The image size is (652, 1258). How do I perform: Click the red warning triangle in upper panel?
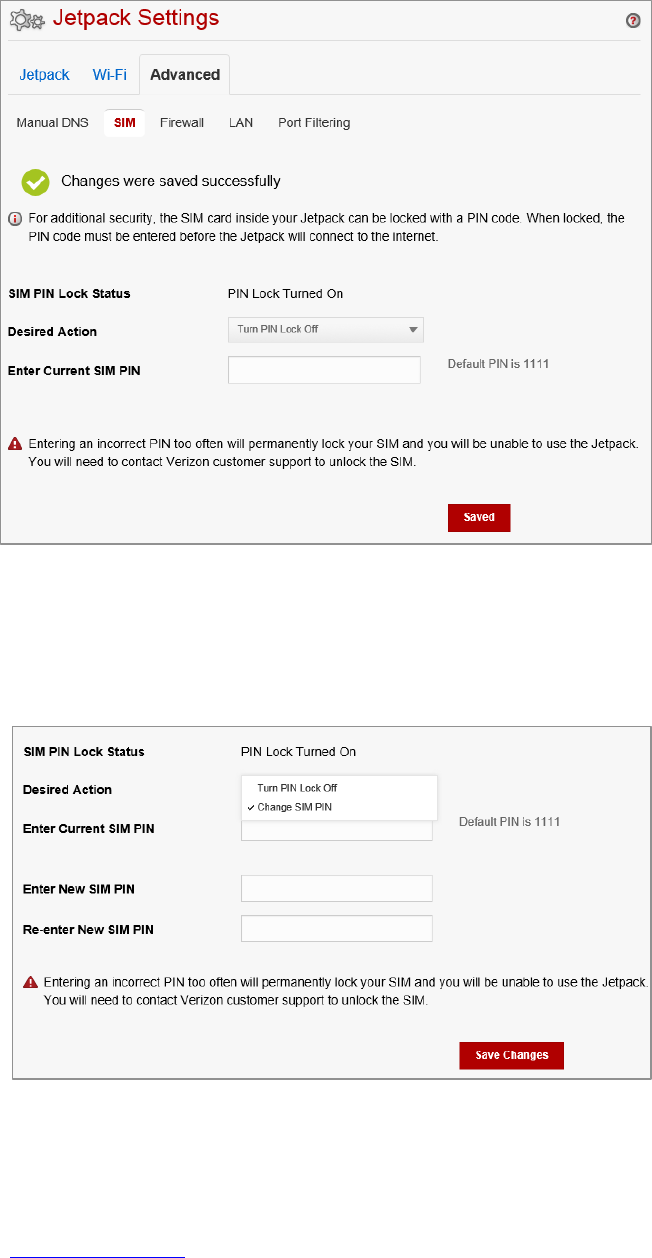click(x=15, y=443)
